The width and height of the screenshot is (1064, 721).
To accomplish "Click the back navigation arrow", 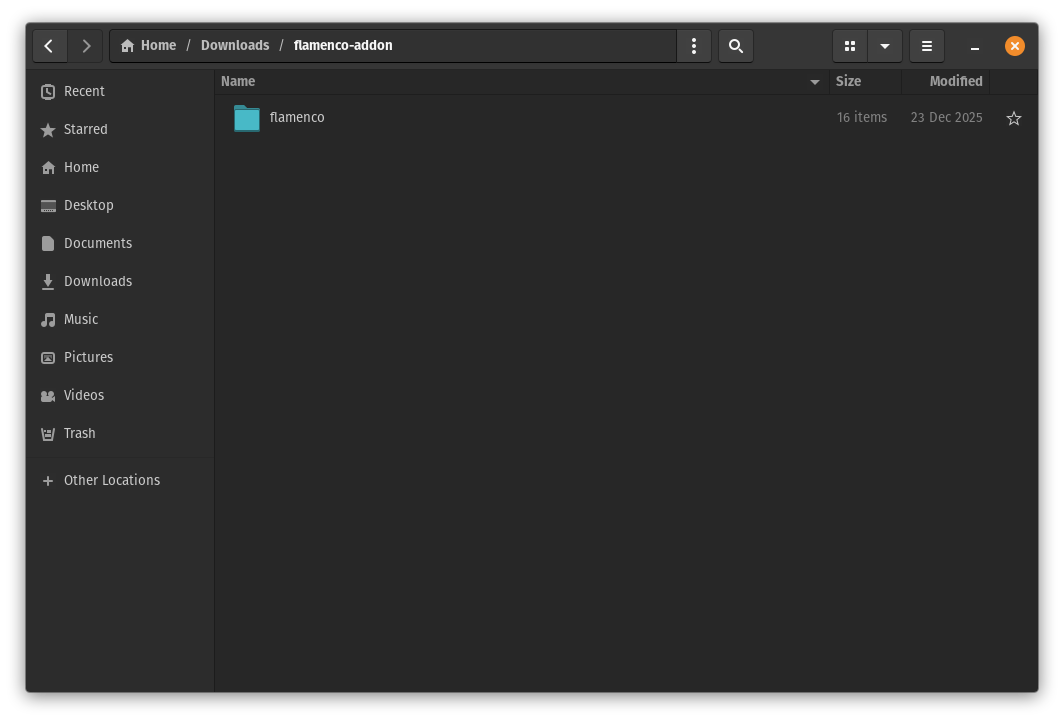I will coord(49,46).
